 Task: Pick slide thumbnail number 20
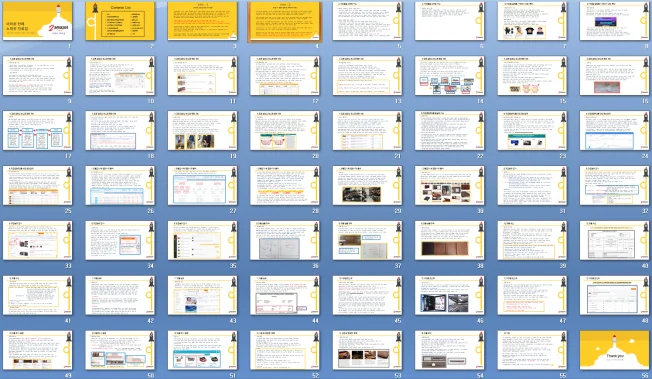click(285, 131)
